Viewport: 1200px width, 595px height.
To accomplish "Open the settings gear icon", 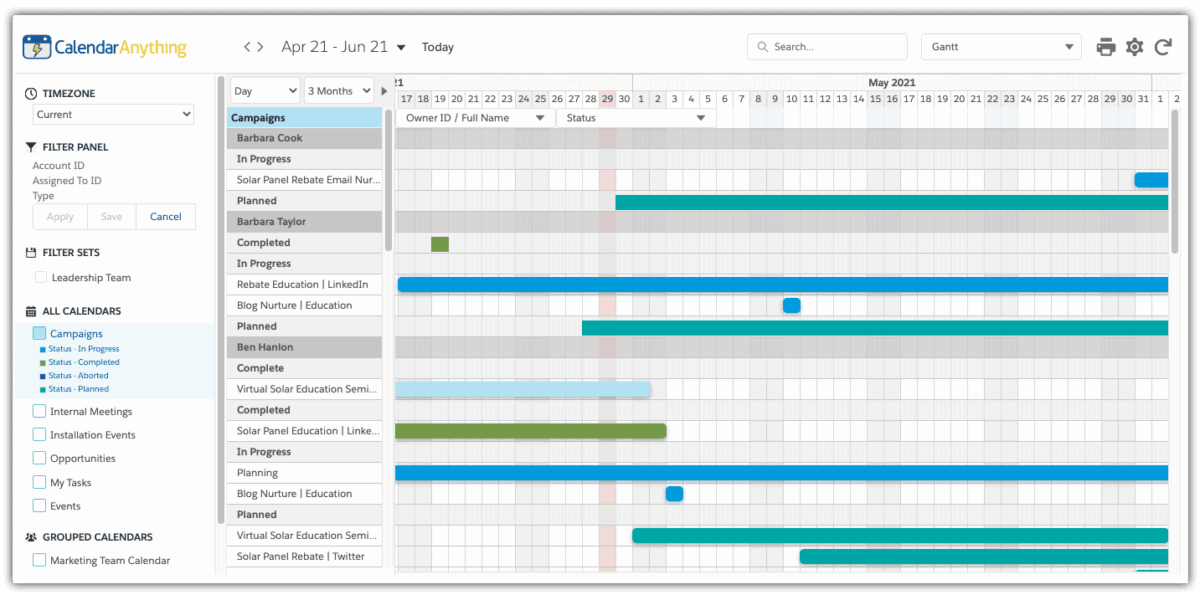I will click(x=1134, y=46).
